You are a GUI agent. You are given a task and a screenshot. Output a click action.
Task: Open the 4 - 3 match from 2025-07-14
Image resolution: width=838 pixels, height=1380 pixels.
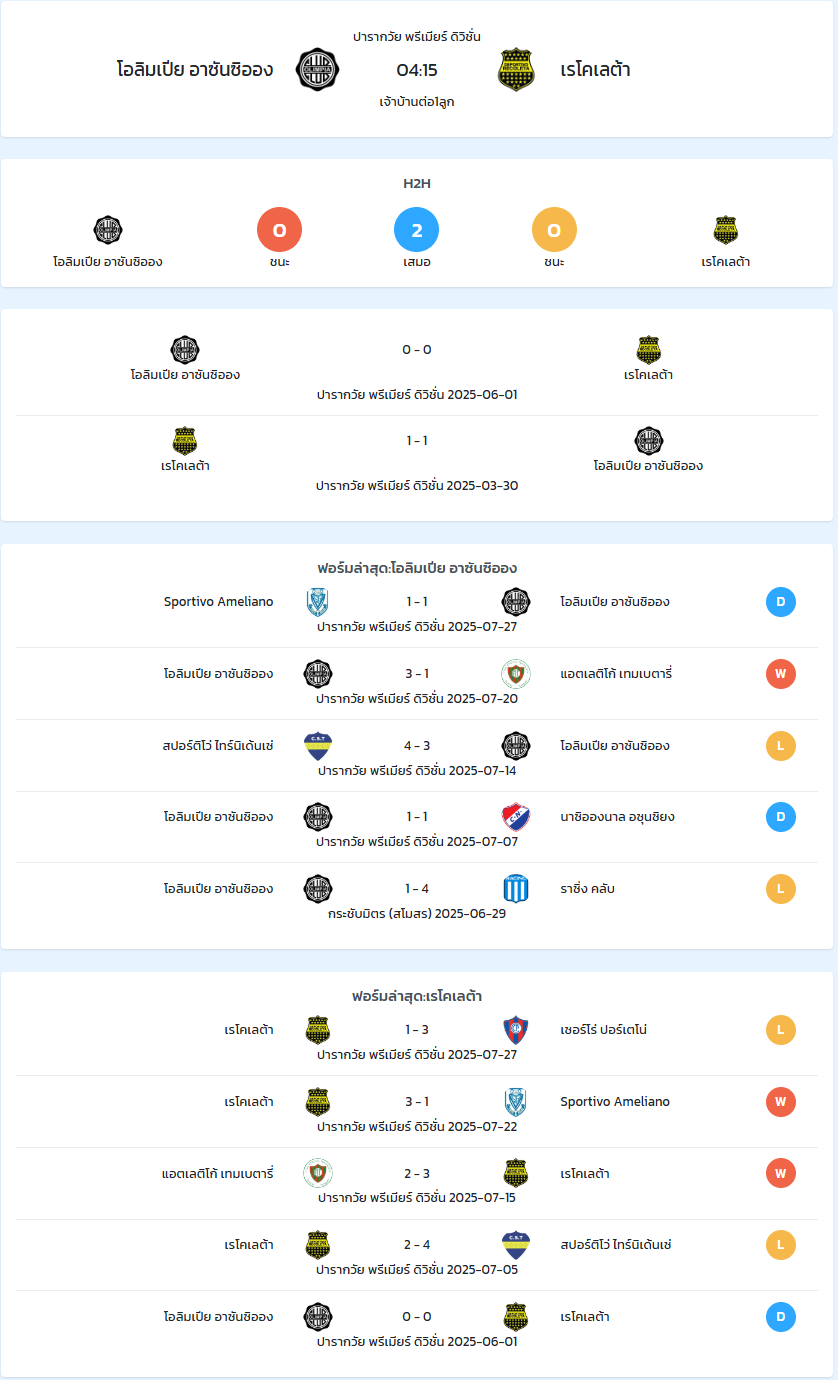click(x=417, y=756)
